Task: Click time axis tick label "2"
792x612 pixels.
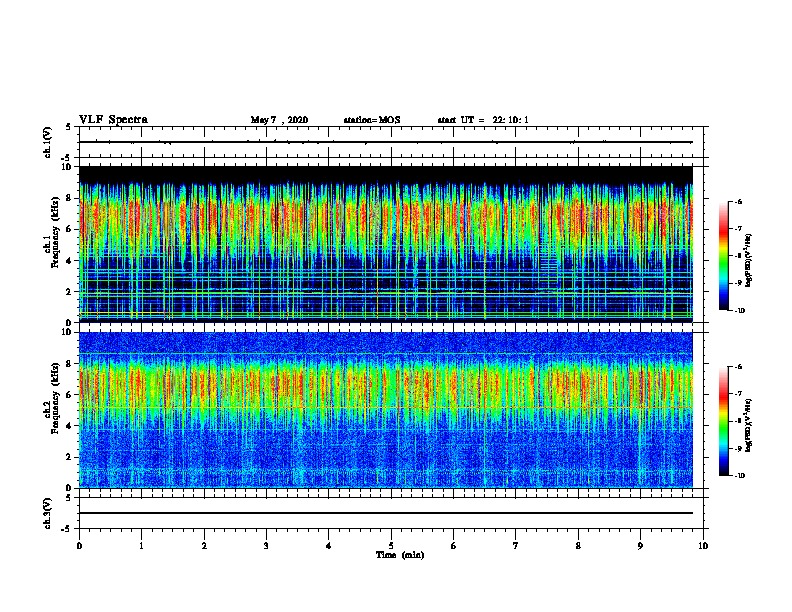Action: pos(204,546)
